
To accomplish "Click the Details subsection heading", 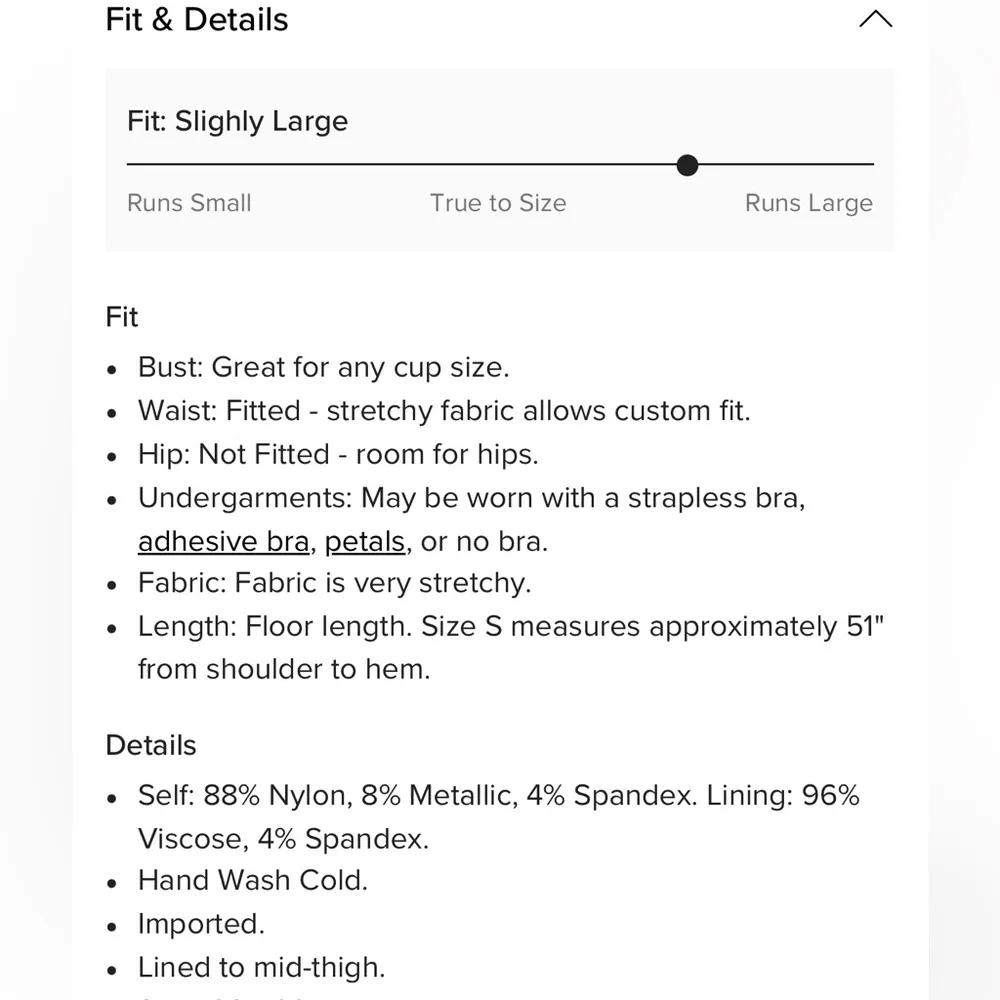I will [x=151, y=745].
